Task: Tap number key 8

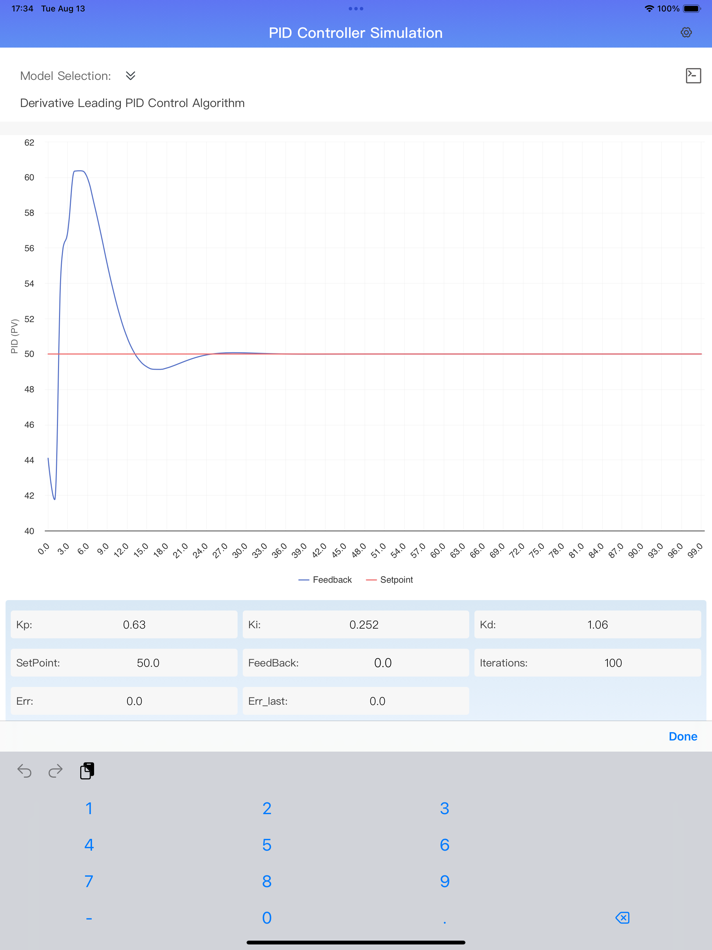Action: [x=267, y=881]
